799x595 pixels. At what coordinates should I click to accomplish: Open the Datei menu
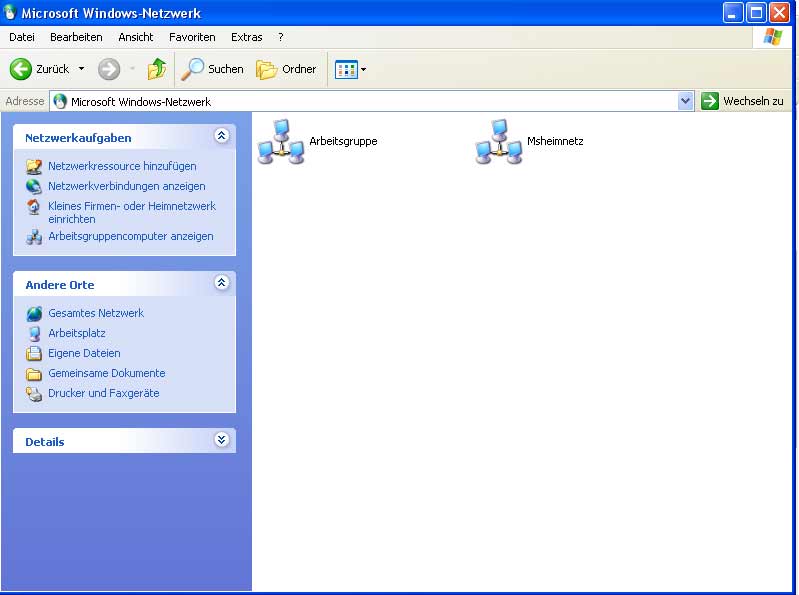22,37
